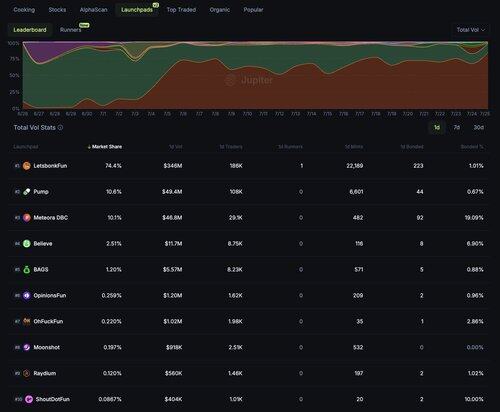Viewport: 500px width, 412px height.
Task: Click Meteora DBC's 19.09% bonded value
Action: click(474, 218)
